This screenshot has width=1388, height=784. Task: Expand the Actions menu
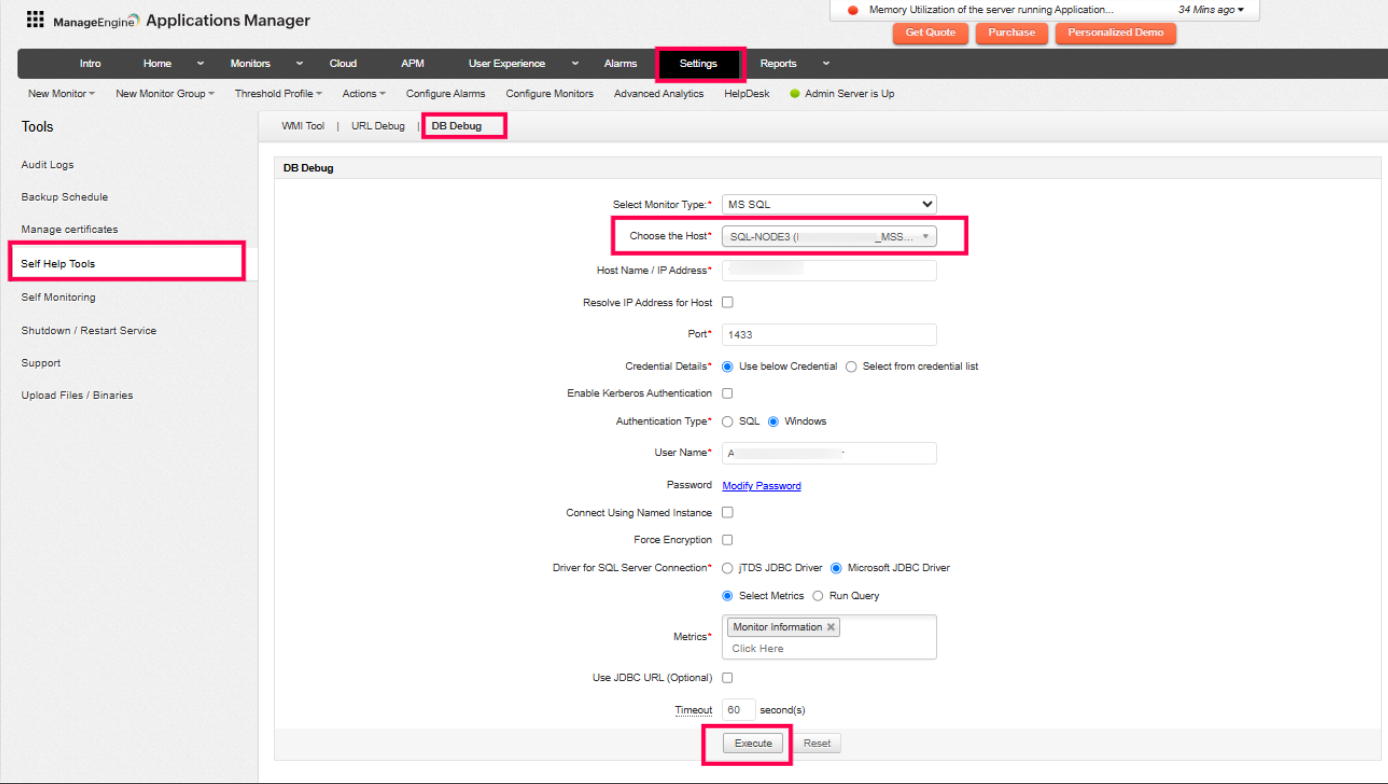(363, 94)
